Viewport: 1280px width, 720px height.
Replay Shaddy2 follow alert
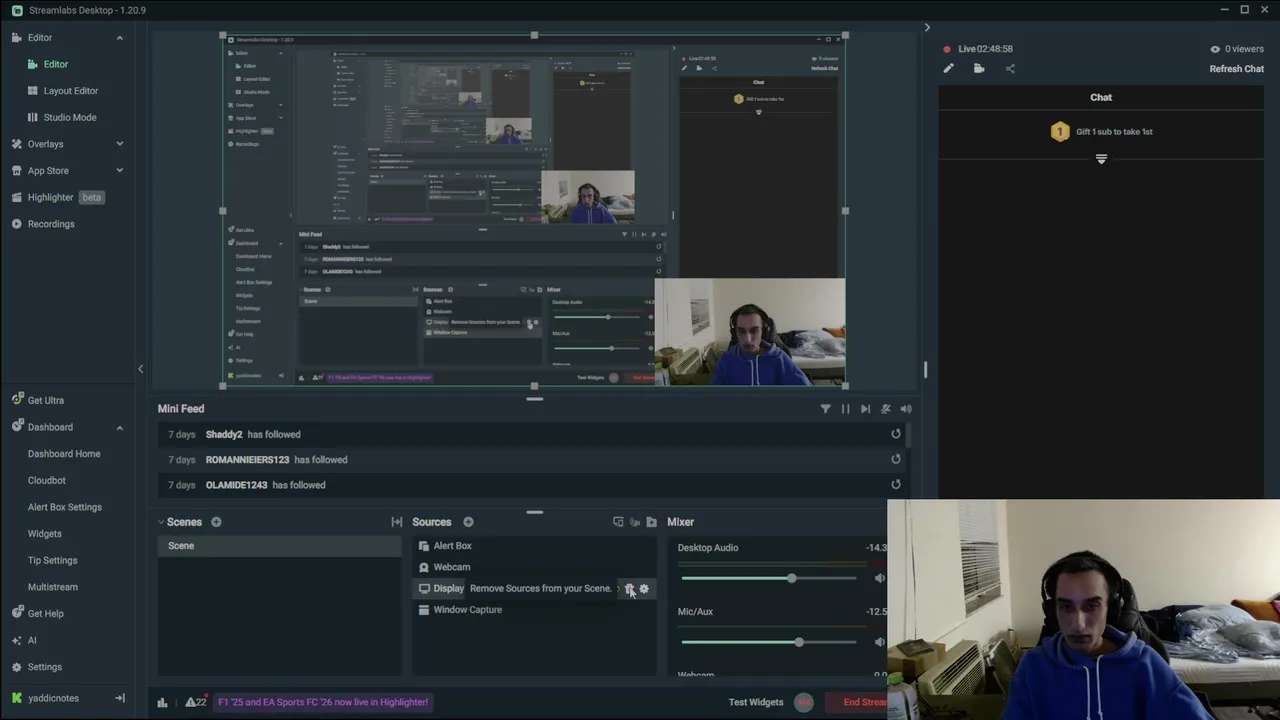(x=896, y=434)
